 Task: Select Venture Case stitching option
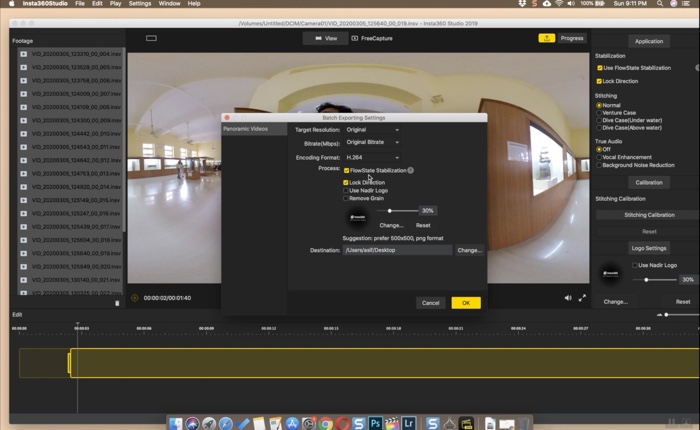pyautogui.click(x=599, y=113)
